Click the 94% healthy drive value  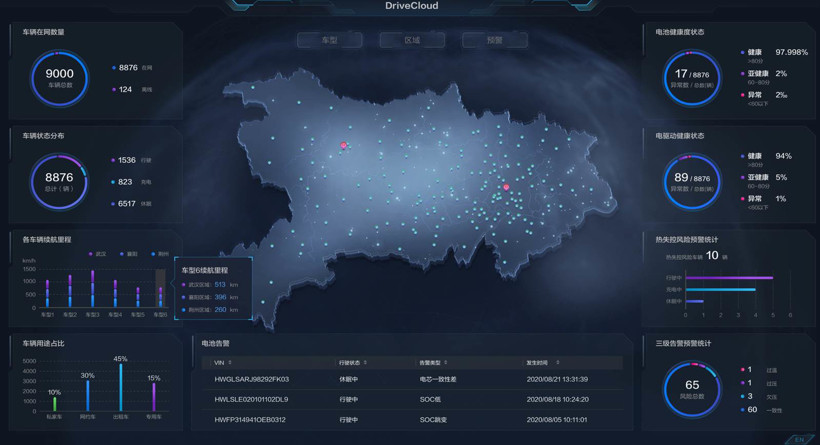pyautogui.click(x=783, y=156)
